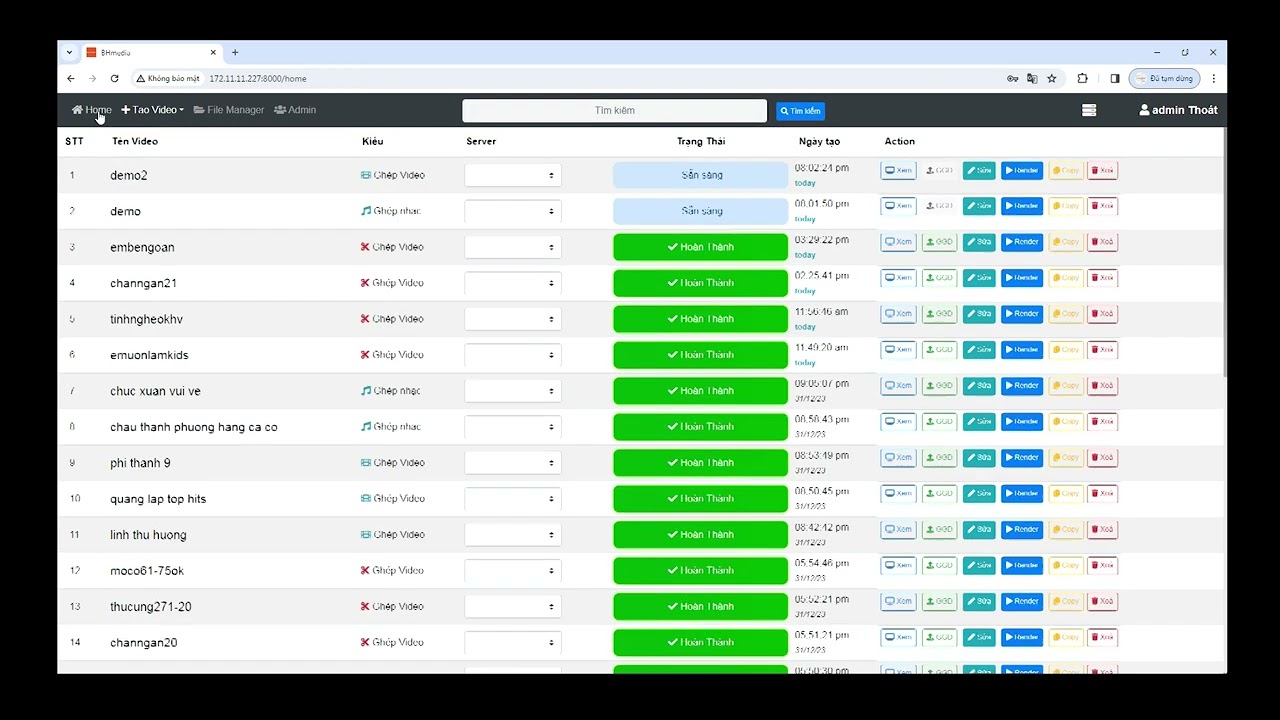1280x720 pixels.
Task: Click the 'Không bảo mật' site info badge
Action: (x=168, y=78)
